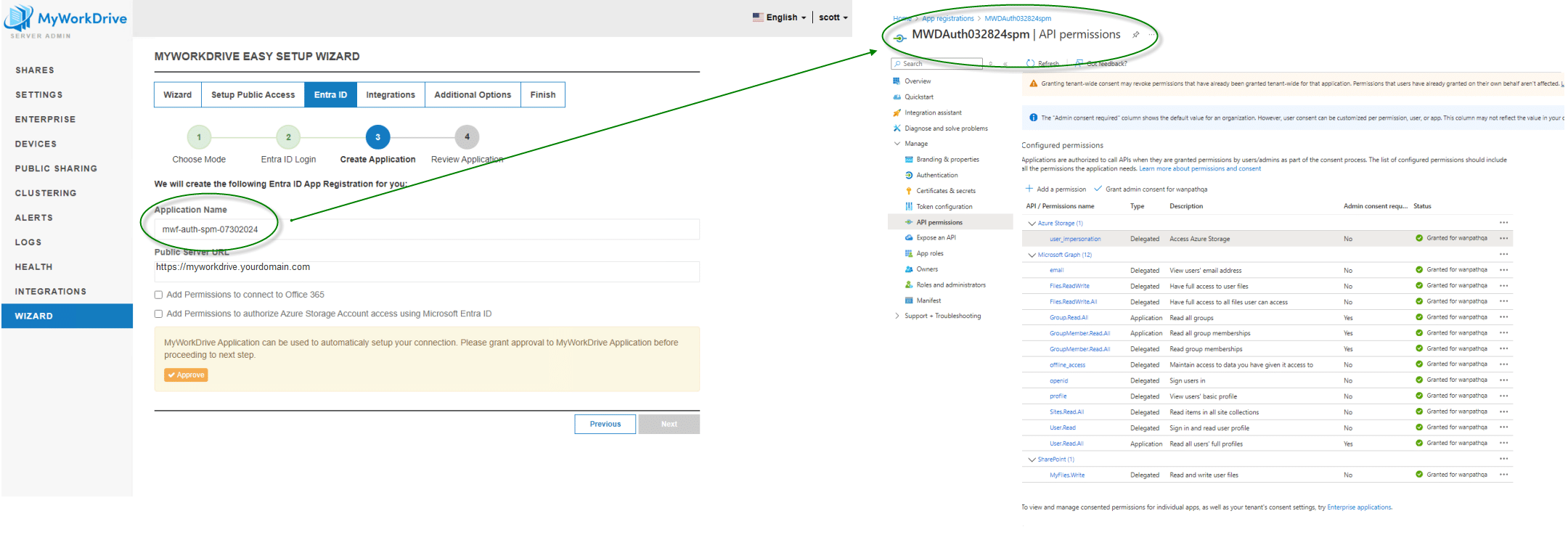This screenshot has width=1568, height=540.
Task: Open Diagnose and solve problems wrench icon
Action: point(897,128)
